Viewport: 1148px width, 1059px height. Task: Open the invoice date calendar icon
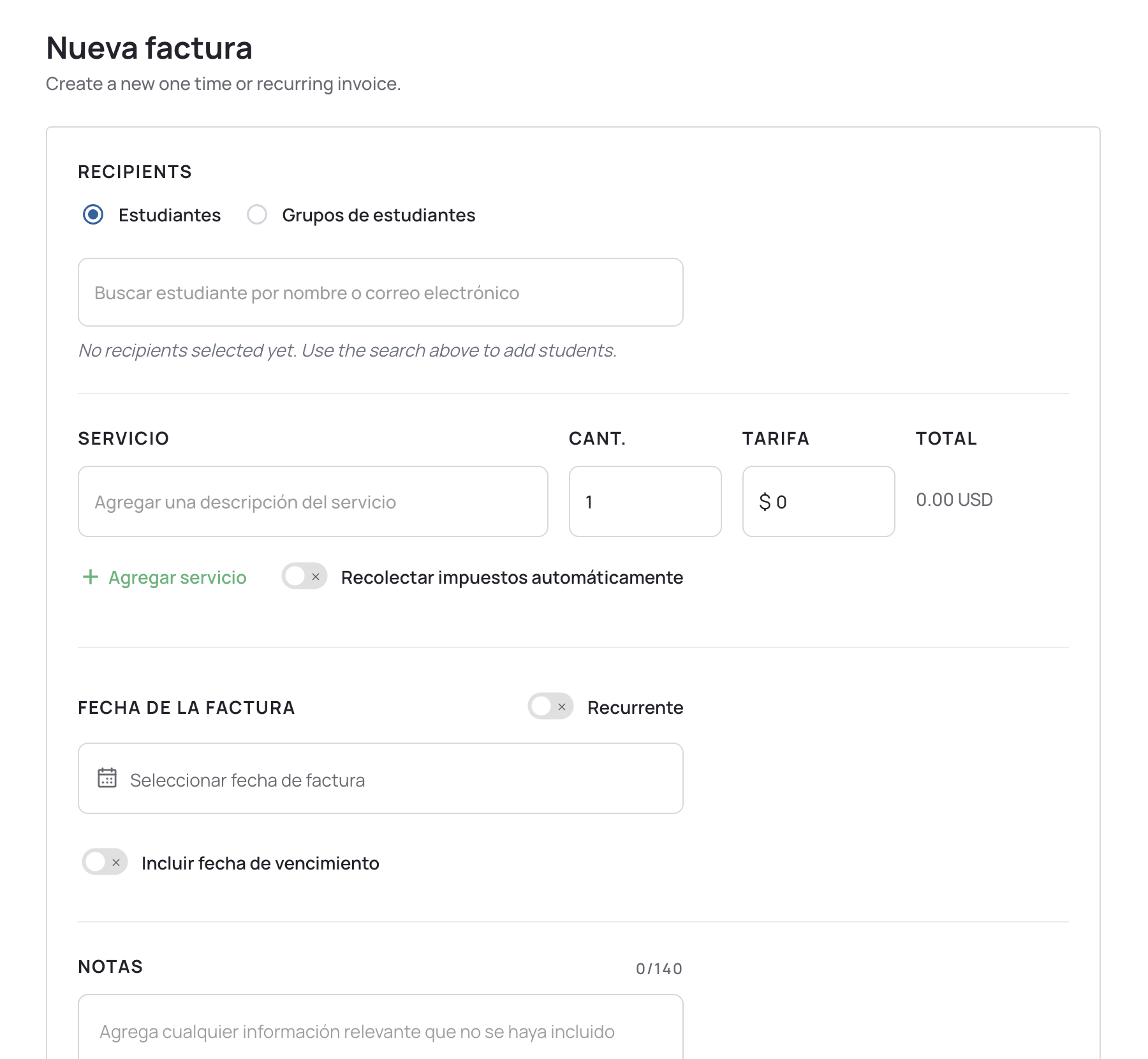point(107,778)
